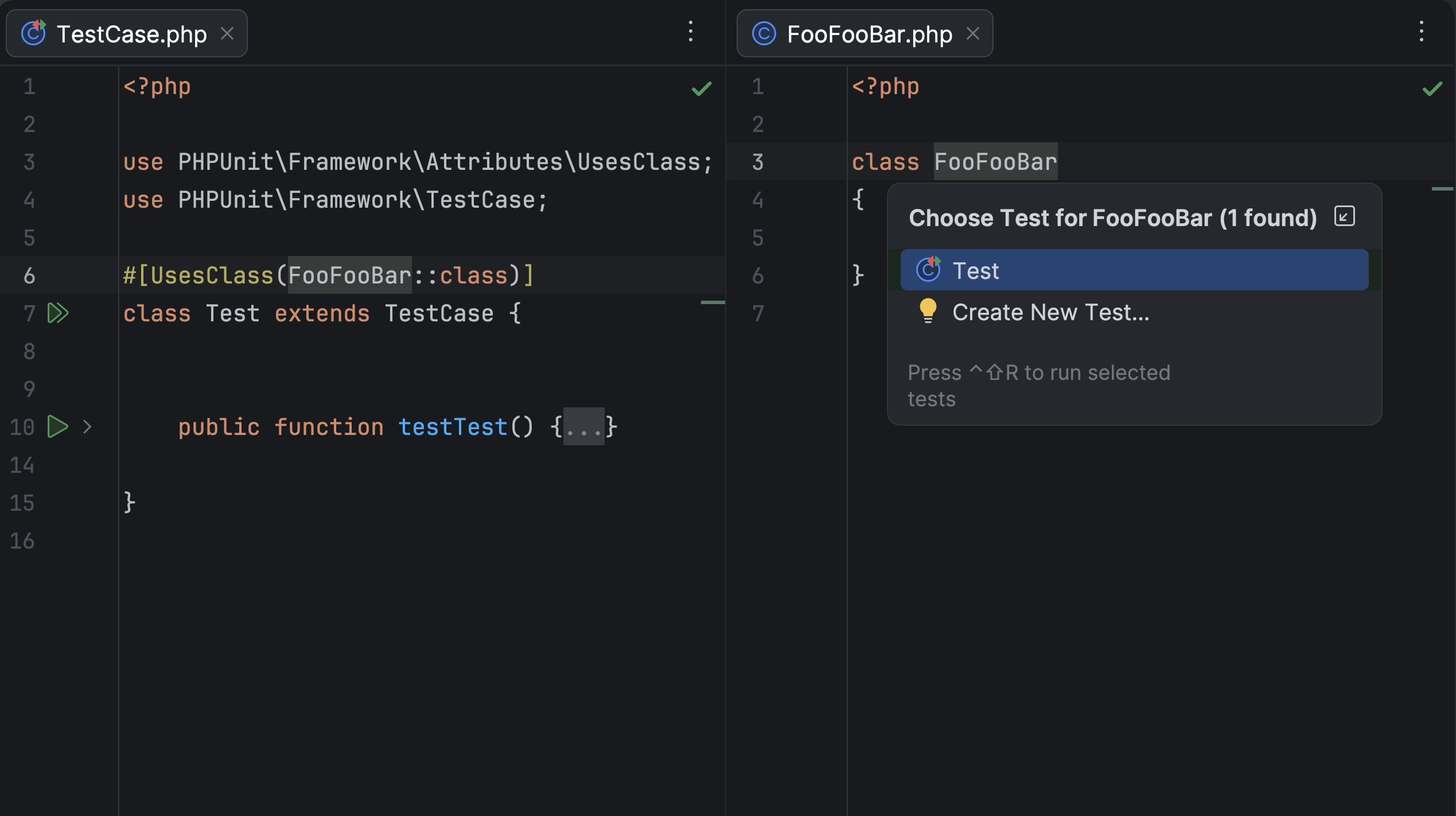Click the PHPUnit icon beside the Test entry

coord(928,270)
